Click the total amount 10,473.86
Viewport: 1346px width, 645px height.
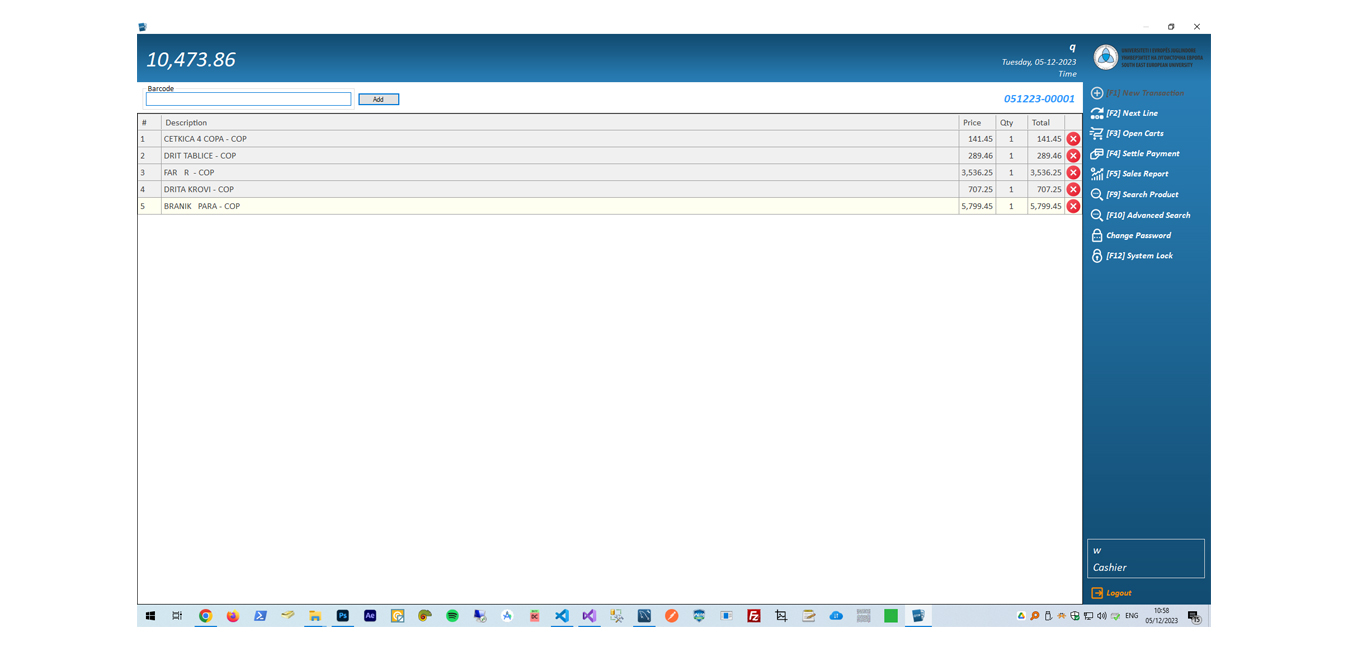[191, 60]
